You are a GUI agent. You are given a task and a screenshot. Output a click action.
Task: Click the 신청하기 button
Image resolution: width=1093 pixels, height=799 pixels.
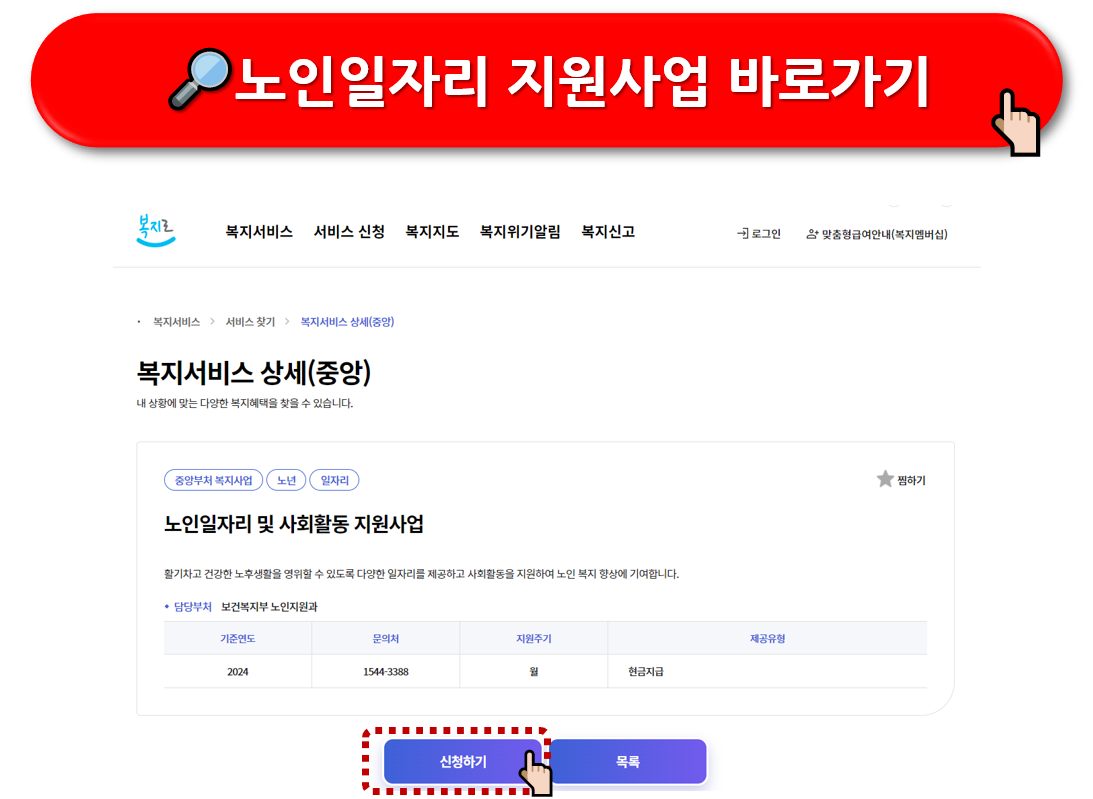pos(462,761)
